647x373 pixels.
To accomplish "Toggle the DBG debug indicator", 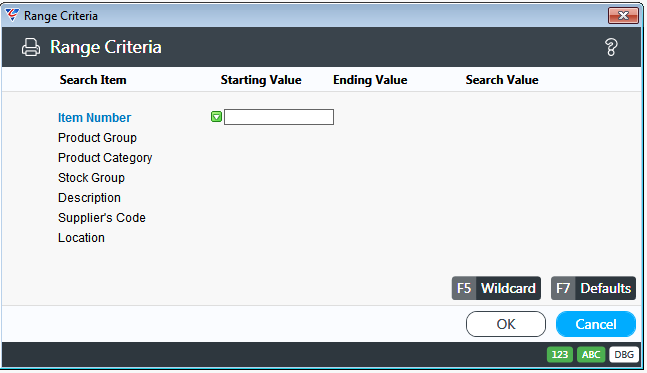I will pos(623,354).
